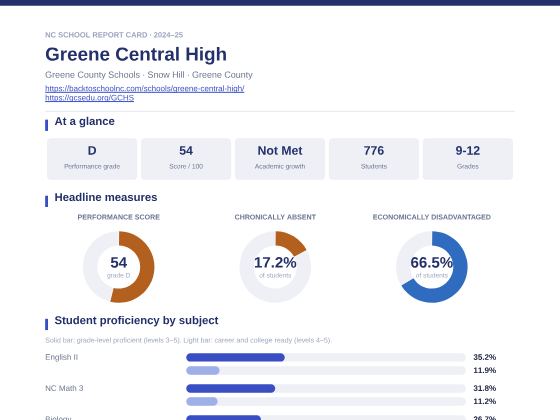Click the NC Math 3 light career-ready bar
560x420 pixels.
pyautogui.click(x=202, y=401)
